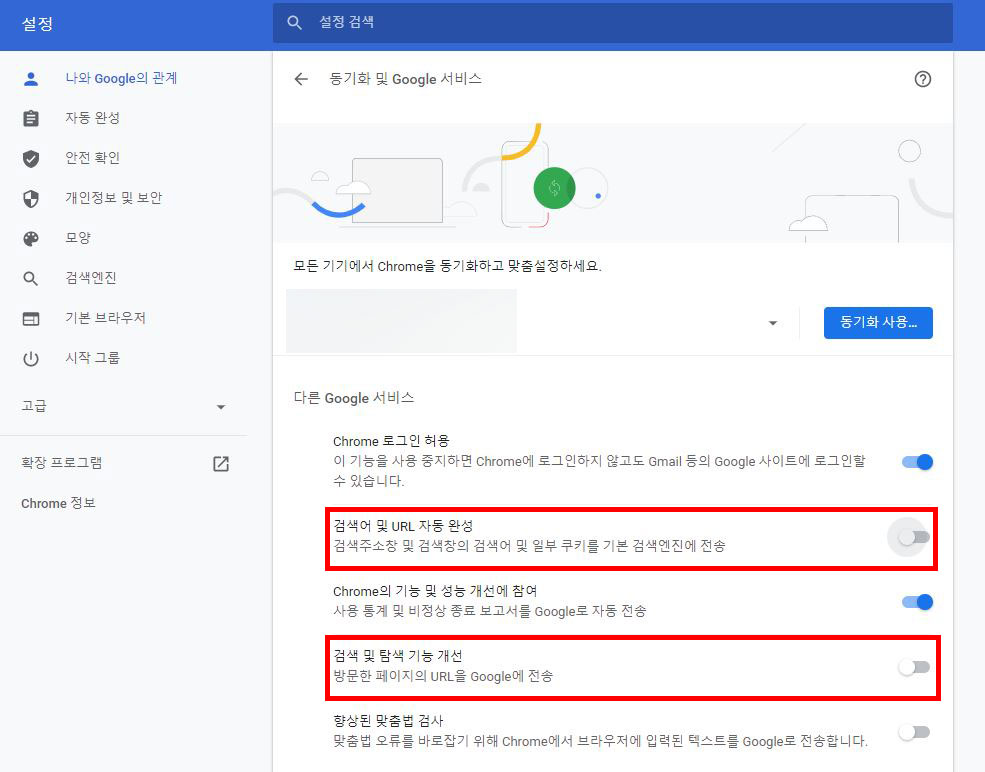The height and width of the screenshot is (772, 985).
Task: Click the clipboard icon for 자동 완성
Action: 31,118
